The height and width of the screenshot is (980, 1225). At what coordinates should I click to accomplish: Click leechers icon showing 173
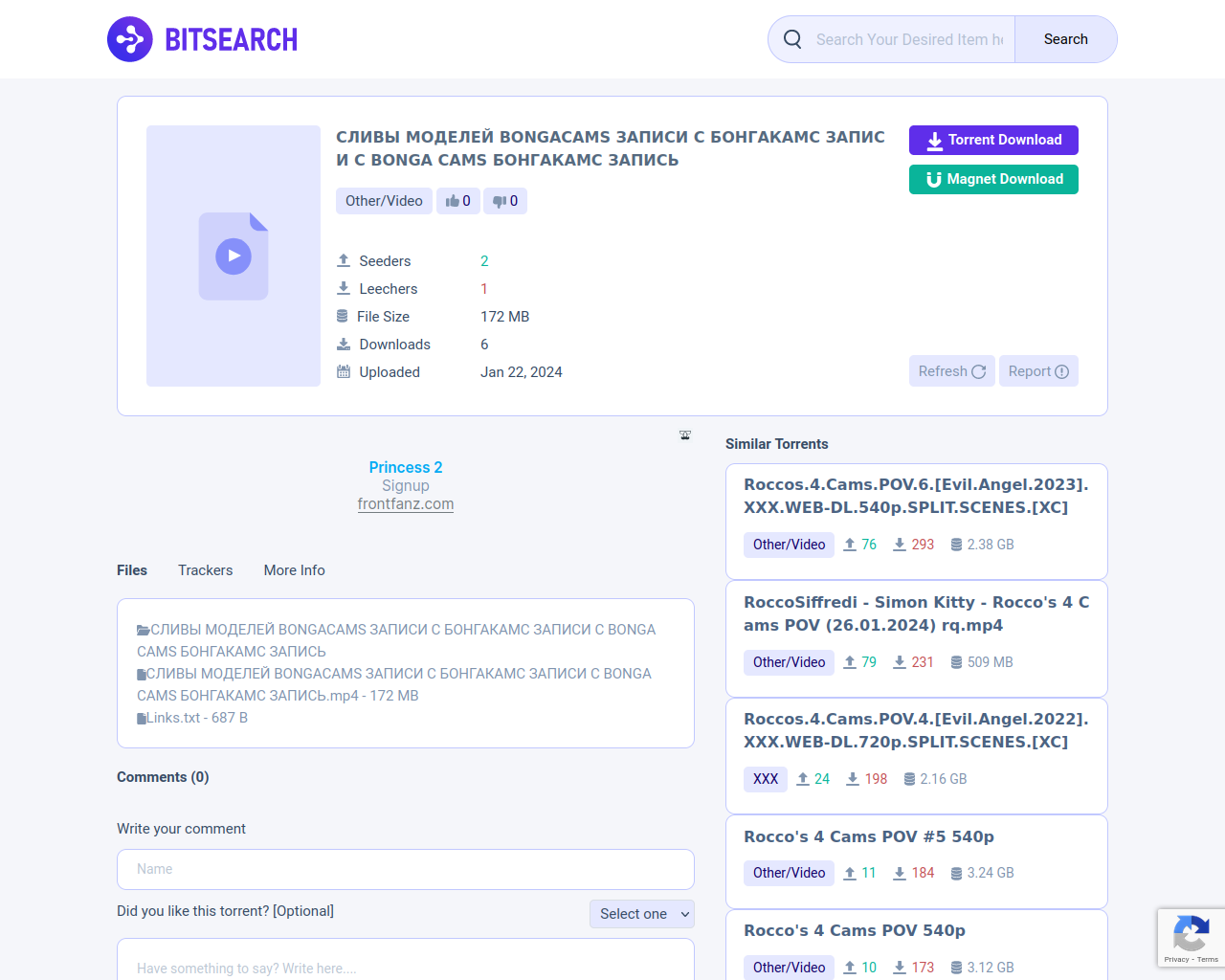coord(900,968)
